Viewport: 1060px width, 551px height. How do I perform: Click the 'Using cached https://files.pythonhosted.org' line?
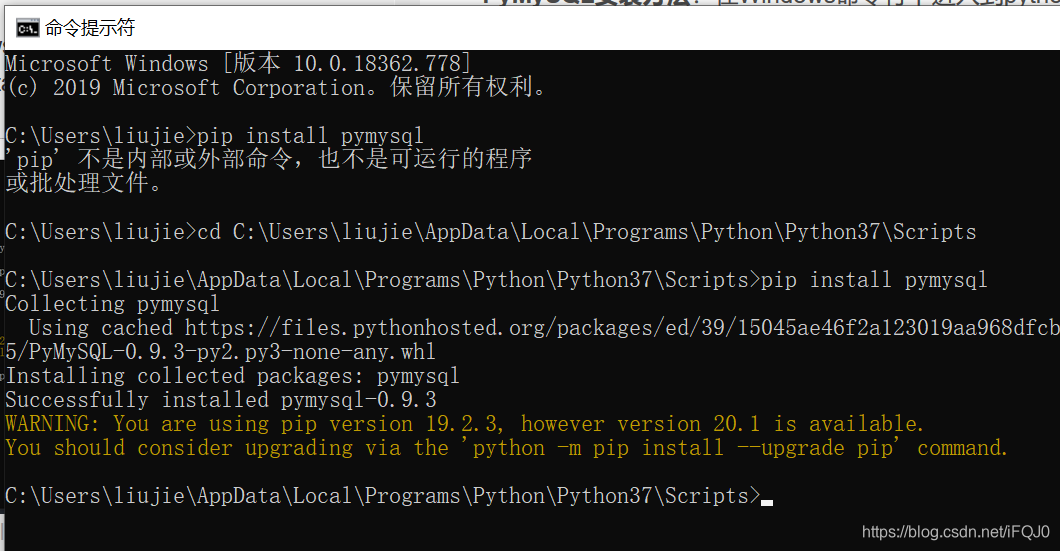tap(544, 328)
